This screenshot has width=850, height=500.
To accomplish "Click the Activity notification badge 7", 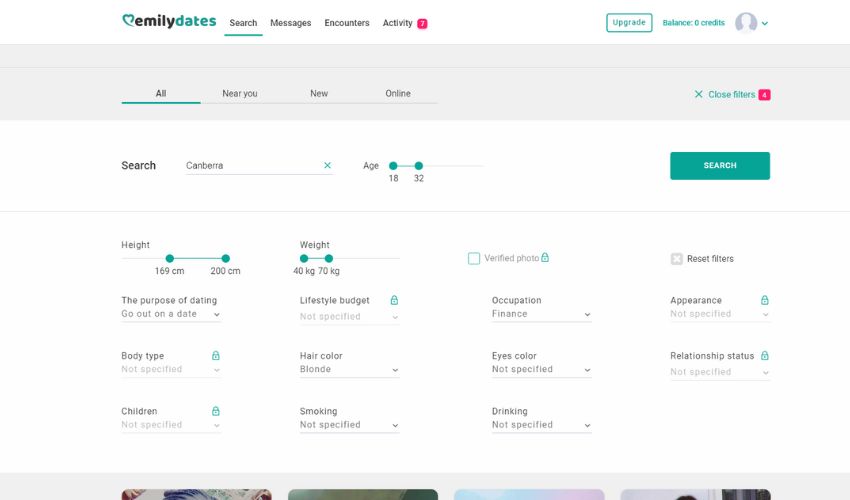I will coord(422,23).
